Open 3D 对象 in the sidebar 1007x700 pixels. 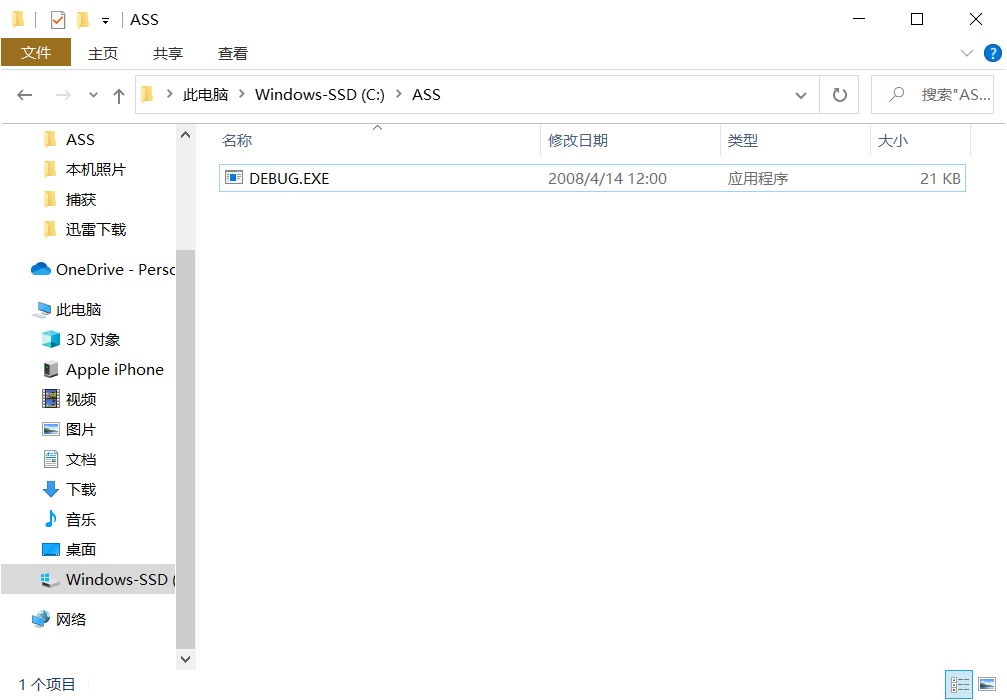pyautogui.click(x=92, y=340)
